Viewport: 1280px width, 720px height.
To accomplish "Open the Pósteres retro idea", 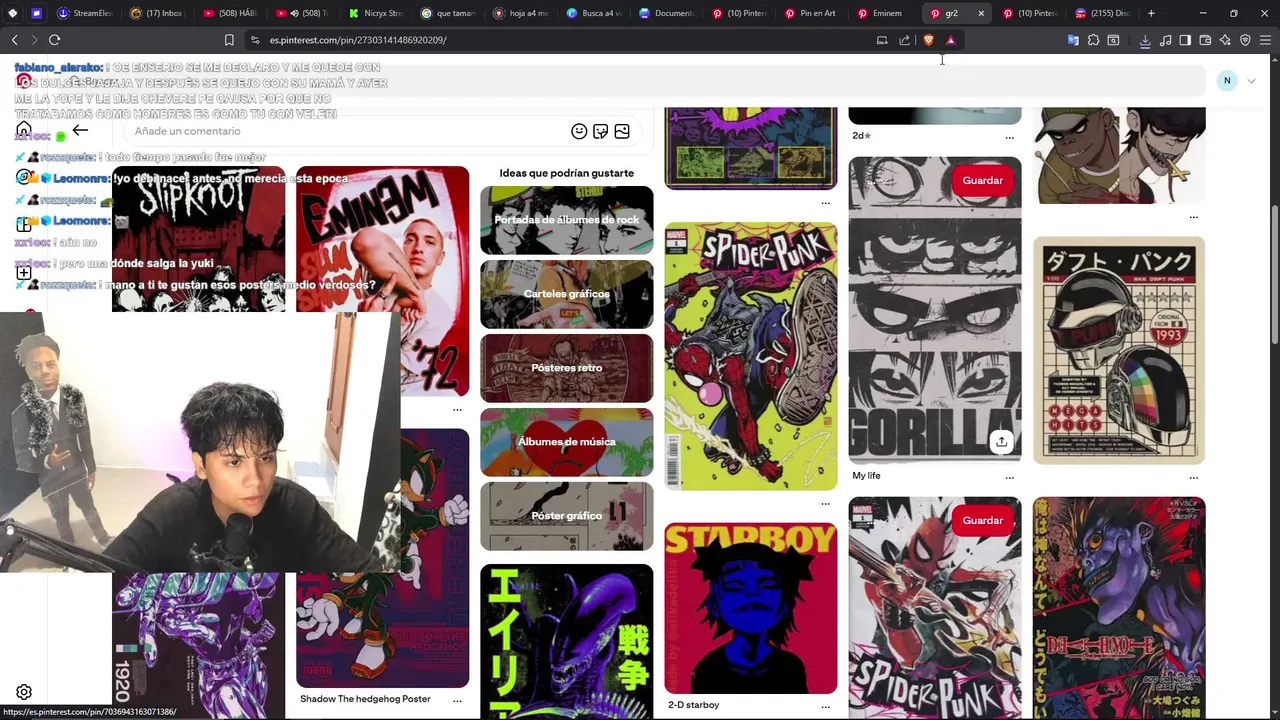I will tap(566, 368).
